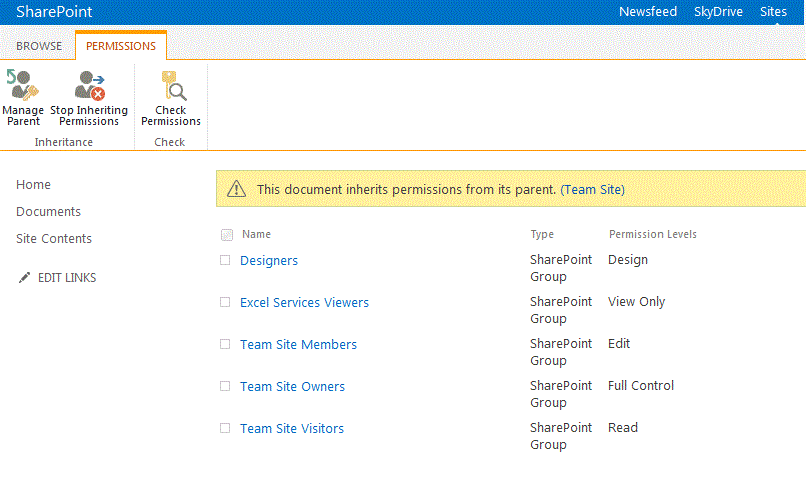Click the EDIT LINKS text link
Image resolution: width=806 pixels, height=479 pixels.
67,278
